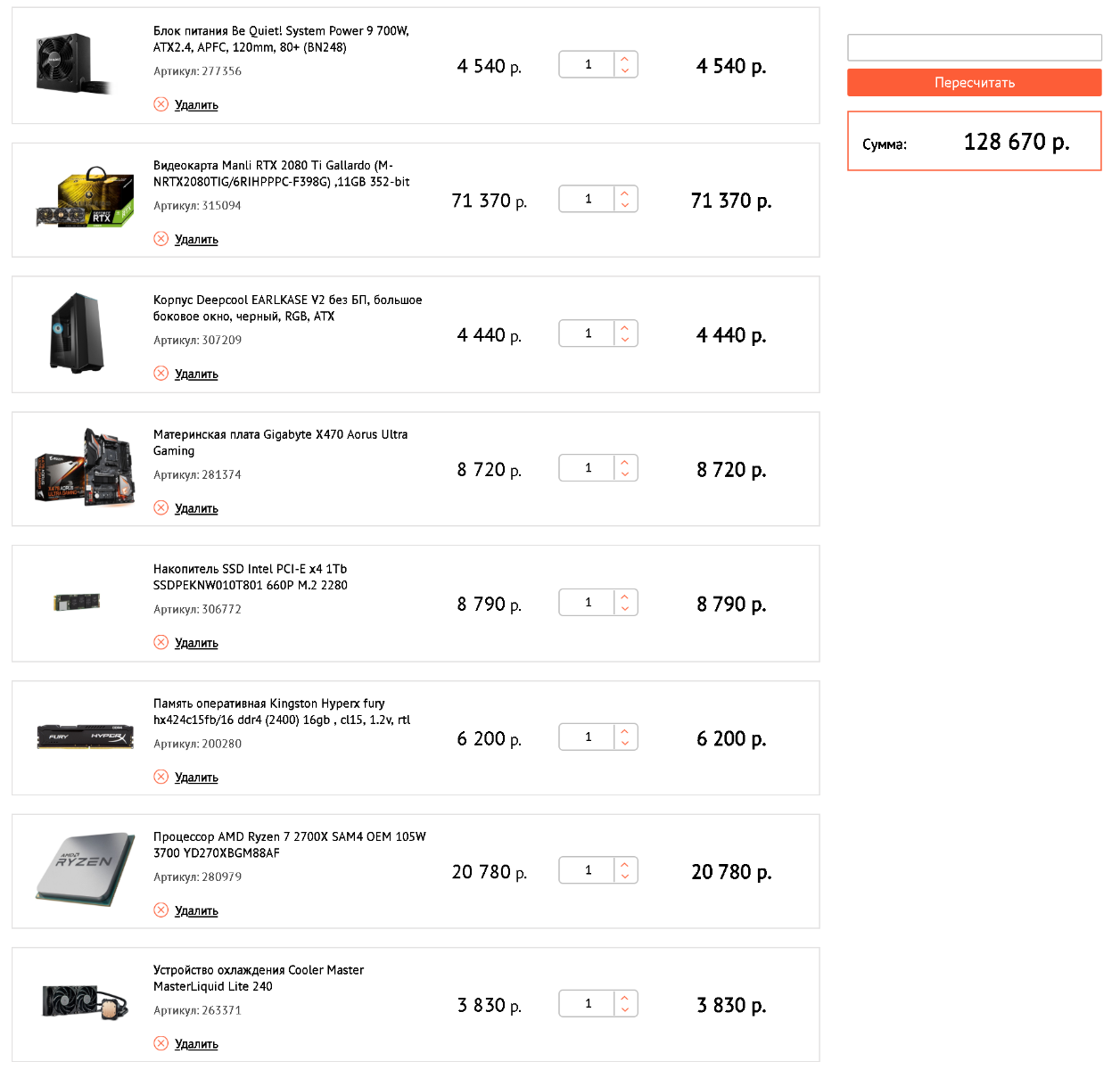Increase quantity of Intel SSD 1Tb
The width and height of the screenshot is (1120, 1070).
625,597
